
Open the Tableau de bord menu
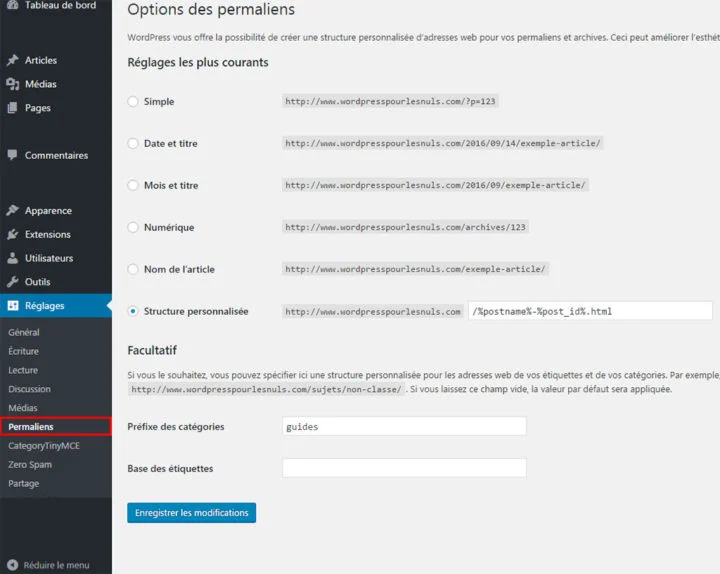click(x=61, y=5)
